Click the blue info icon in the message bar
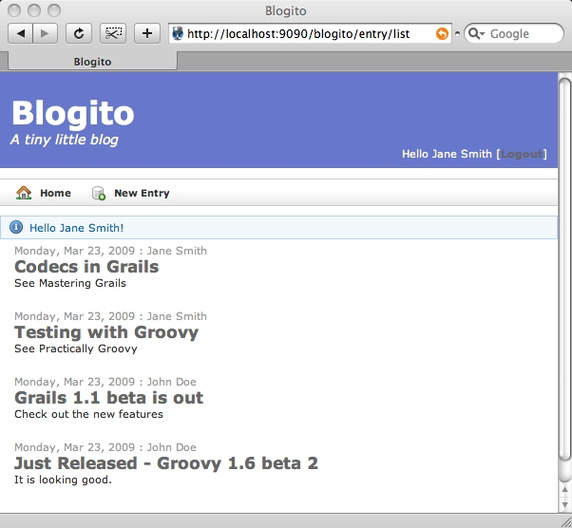Image resolution: width=572 pixels, height=528 pixels. 16,227
